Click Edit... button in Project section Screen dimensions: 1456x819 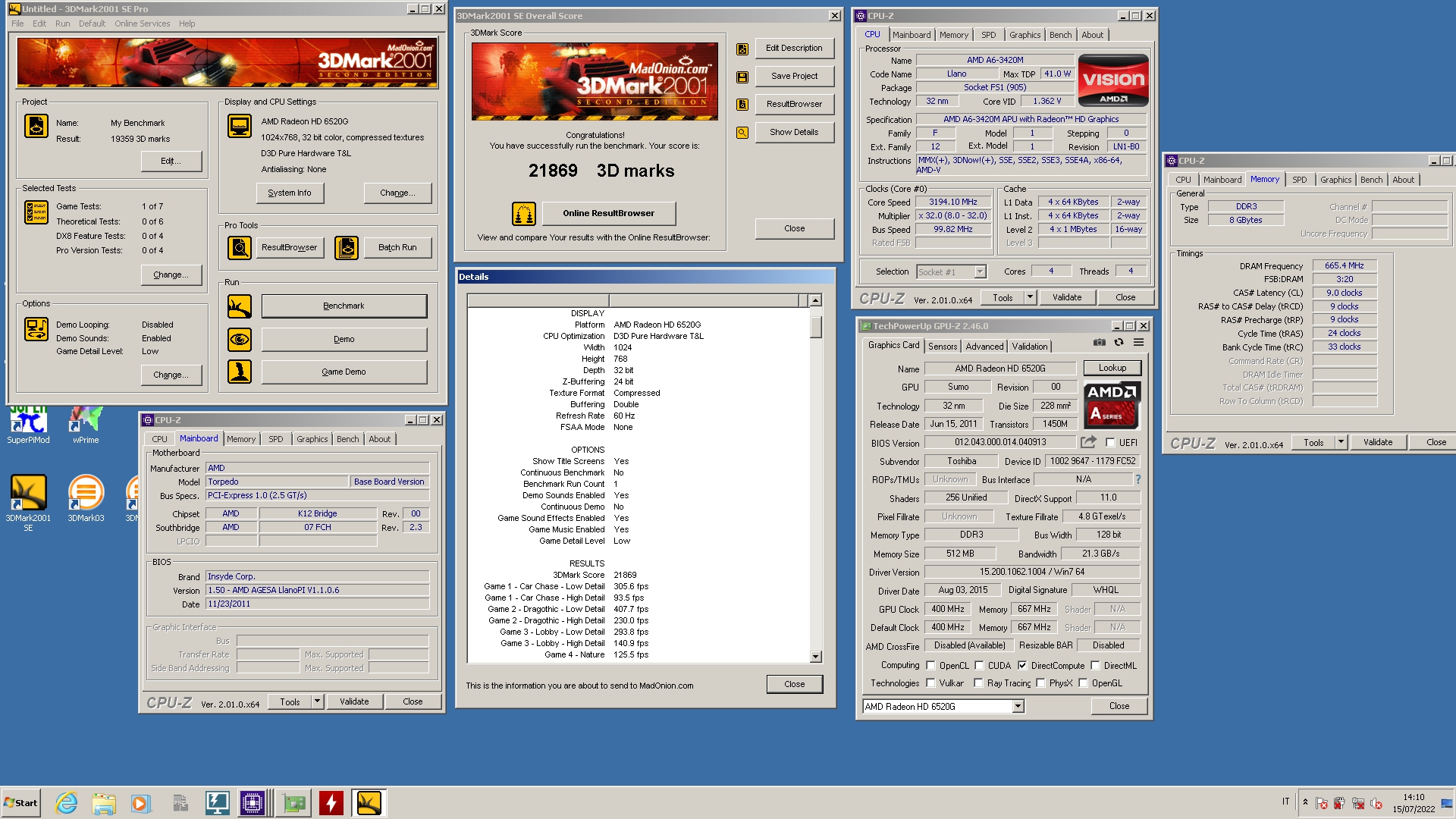(x=171, y=162)
